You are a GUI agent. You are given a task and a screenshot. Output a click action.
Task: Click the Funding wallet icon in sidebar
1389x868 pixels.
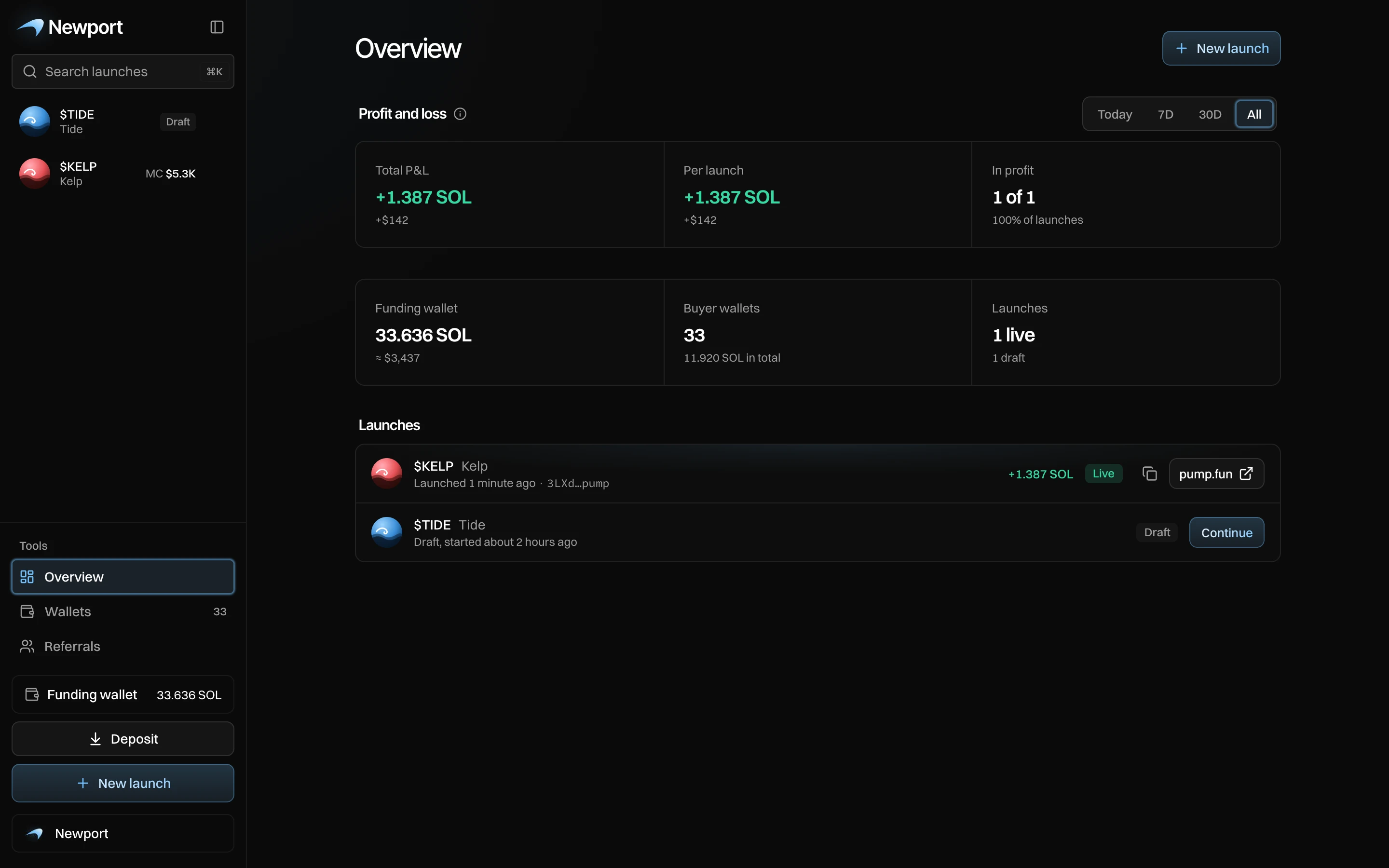[32, 694]
